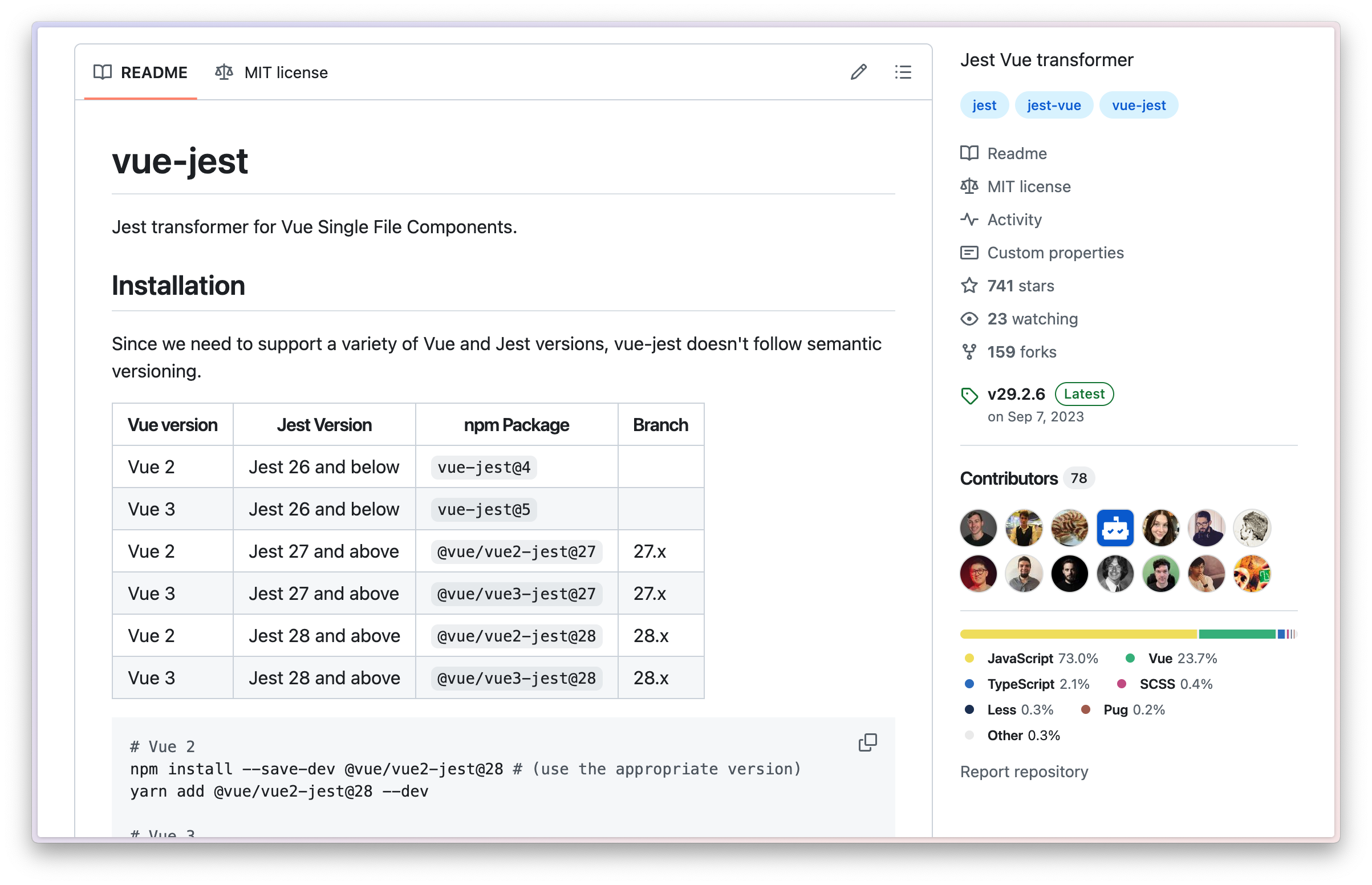Click the book icon beside Readme link
The width and height of the screenshot is (1372, 885).
[969, 153]
